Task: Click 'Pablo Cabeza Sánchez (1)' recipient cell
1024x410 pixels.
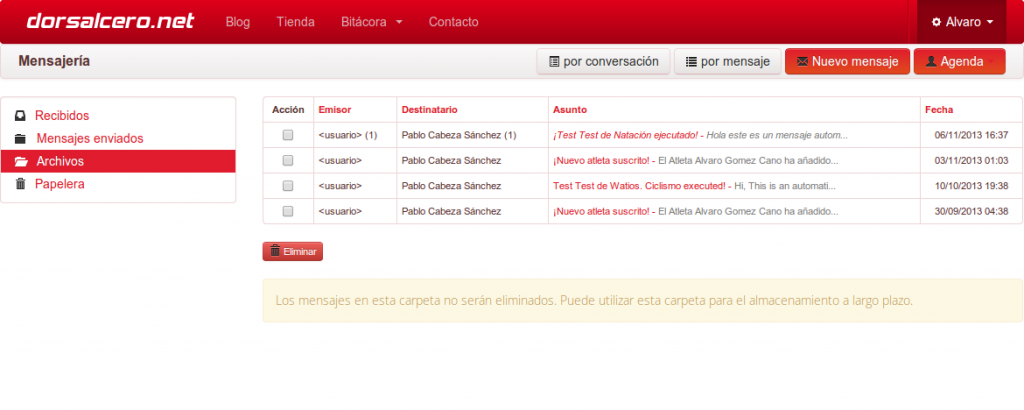Action: 459,135
